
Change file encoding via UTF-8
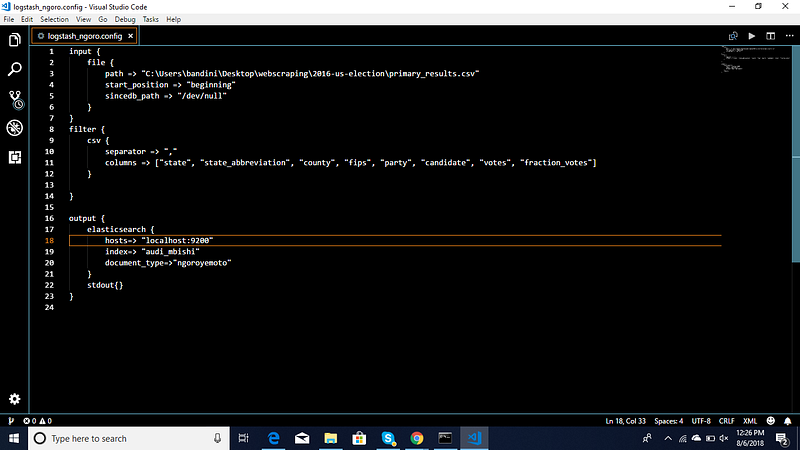(701, 421)
